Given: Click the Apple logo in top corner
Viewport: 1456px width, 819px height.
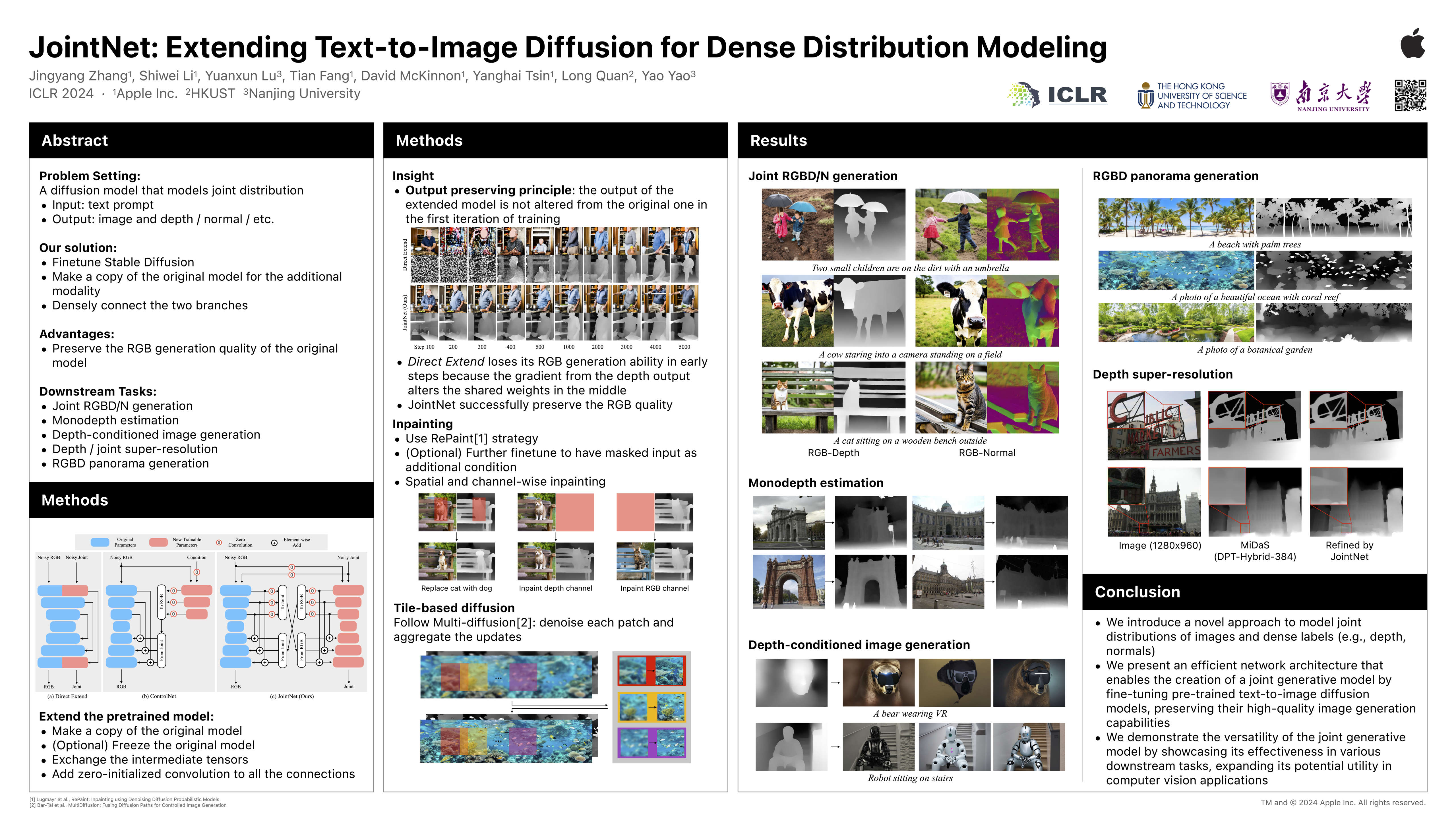Looking at the screenshot, I should tap(1412, 43).
